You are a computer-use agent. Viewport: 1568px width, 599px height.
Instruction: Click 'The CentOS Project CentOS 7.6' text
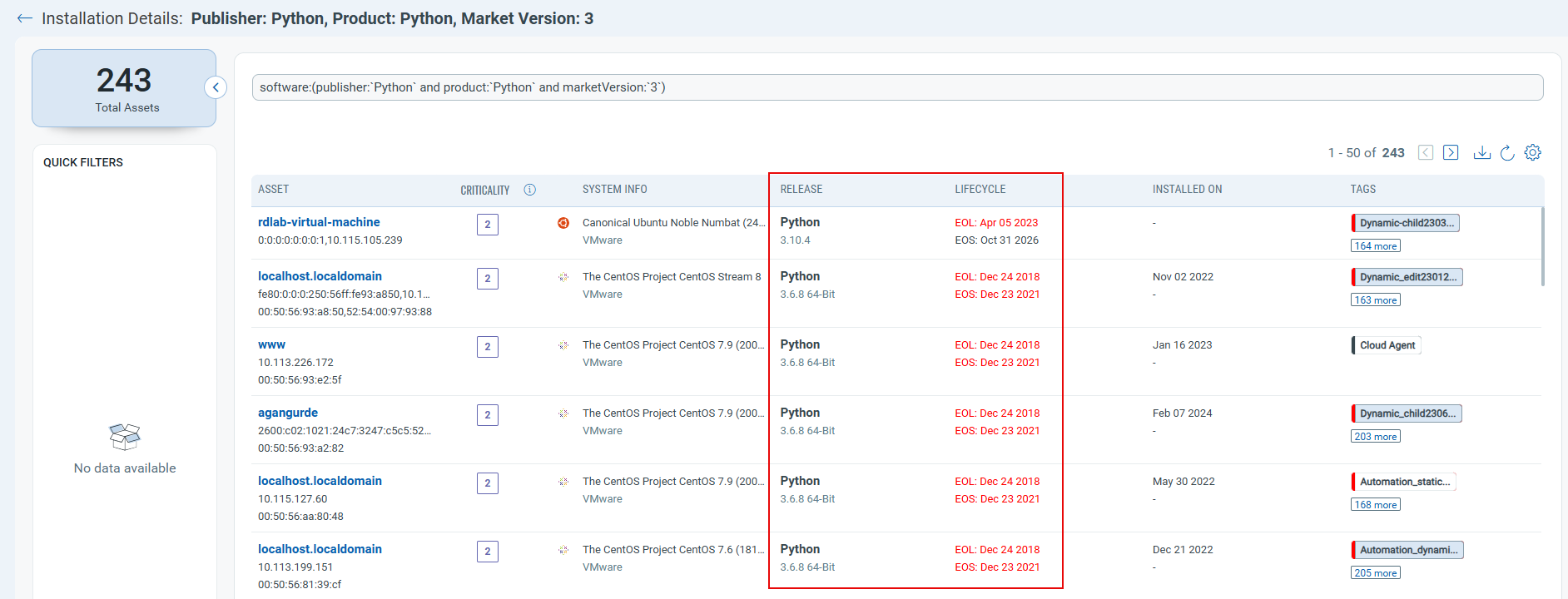coord(673,550)
